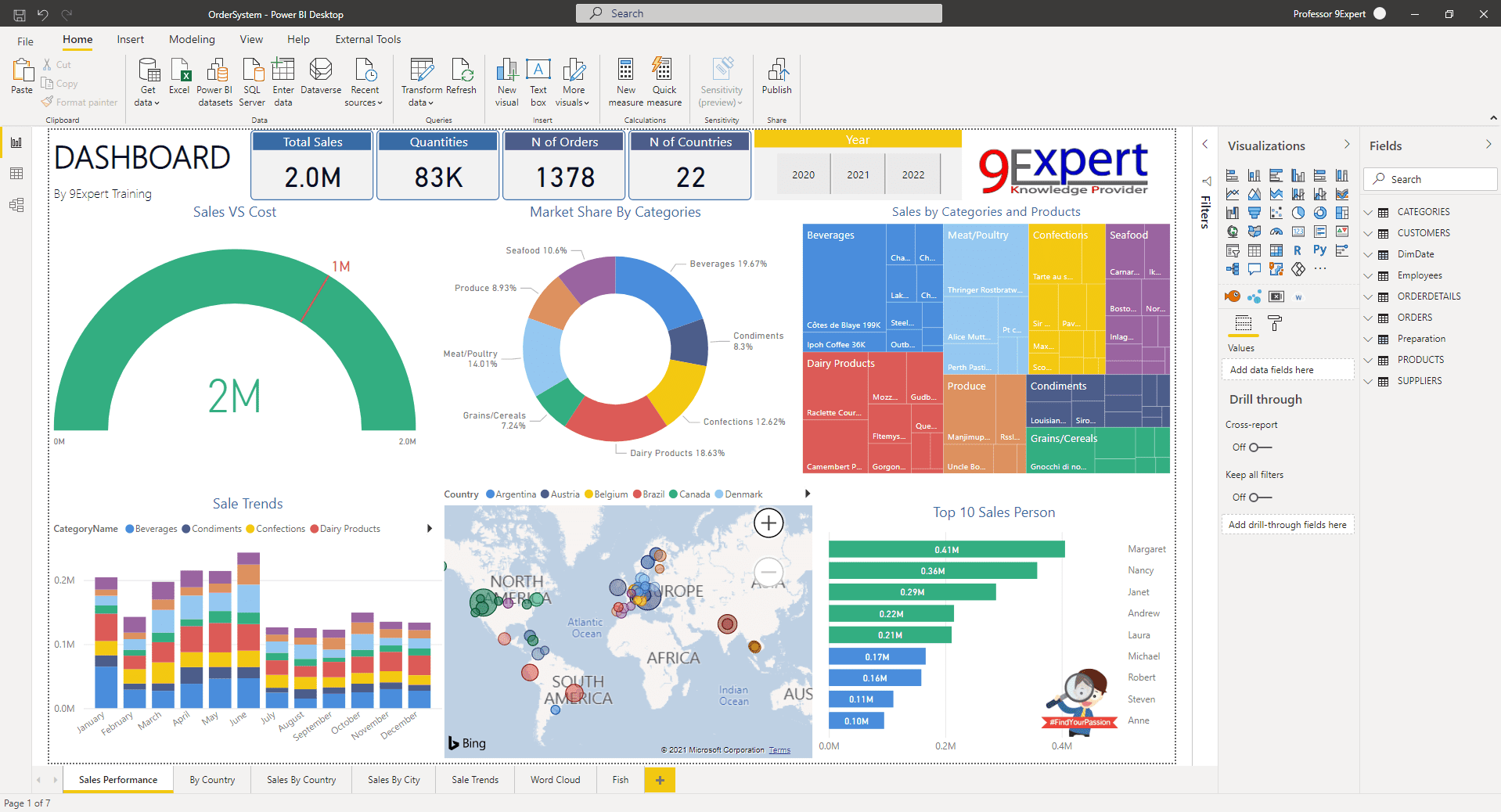Collapse the Filters pane with its chevron
Image resolution: width=1501 pixels, height=812 pixels.
1204,145
